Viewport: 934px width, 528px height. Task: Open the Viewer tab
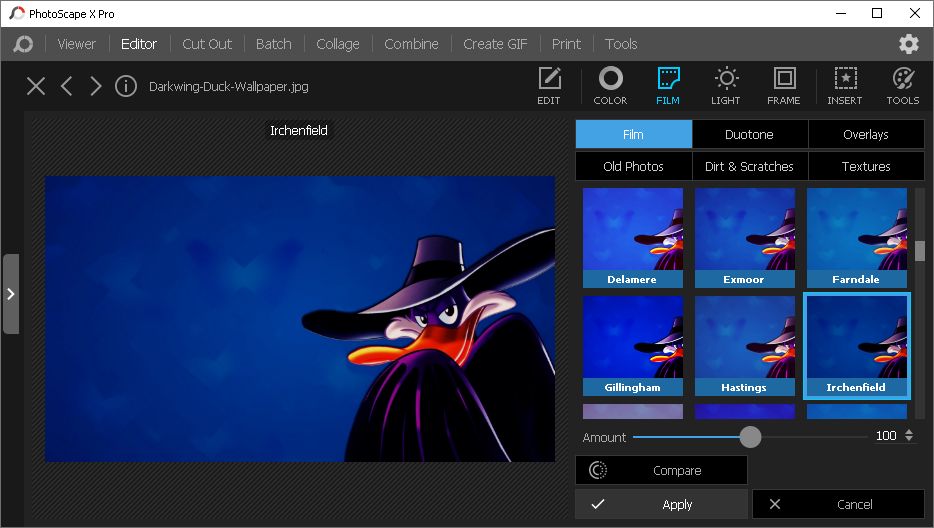pyautogui.click(x=77, y=44)
